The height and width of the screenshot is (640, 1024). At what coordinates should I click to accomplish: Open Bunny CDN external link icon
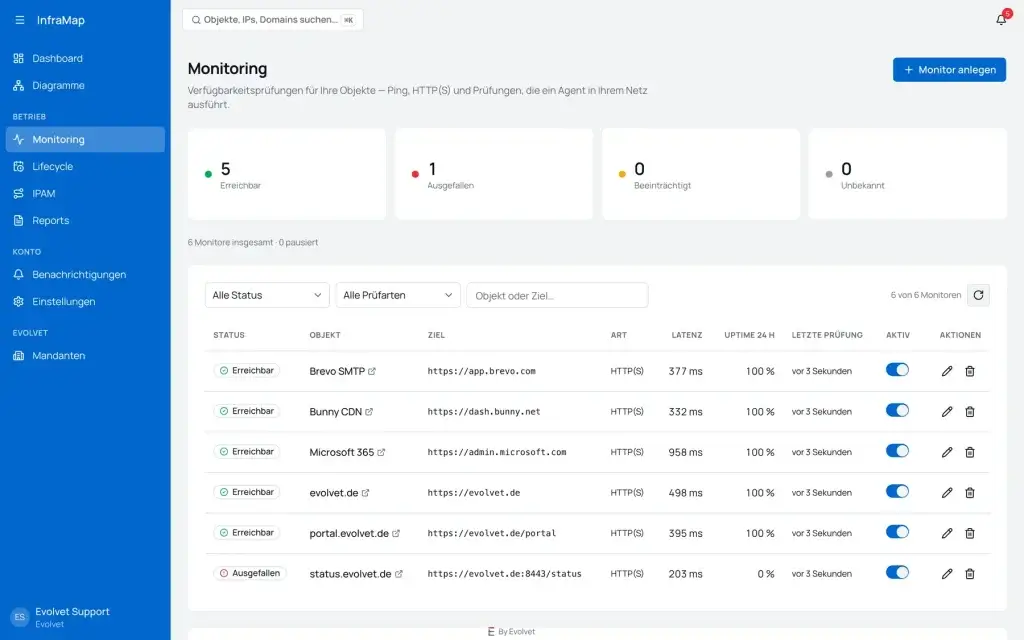369,411
